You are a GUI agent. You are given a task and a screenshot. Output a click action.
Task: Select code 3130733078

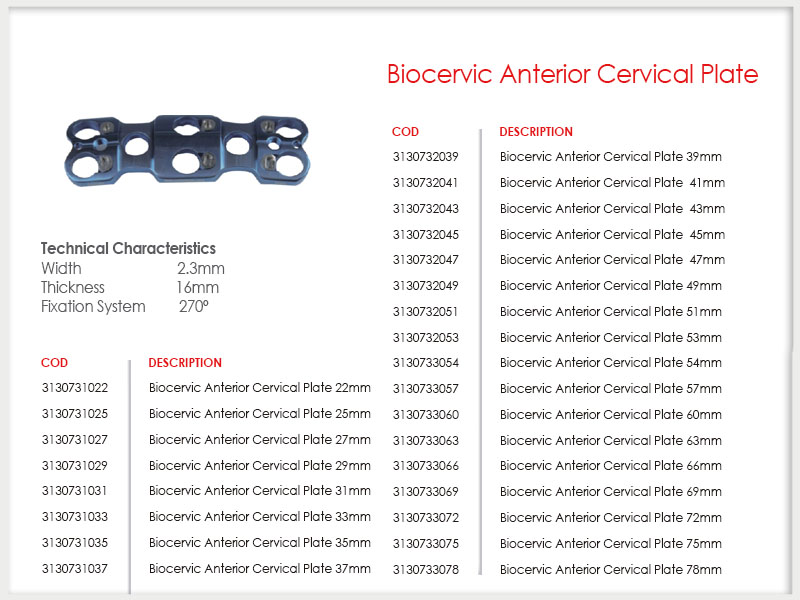click(x=426, y=570)
